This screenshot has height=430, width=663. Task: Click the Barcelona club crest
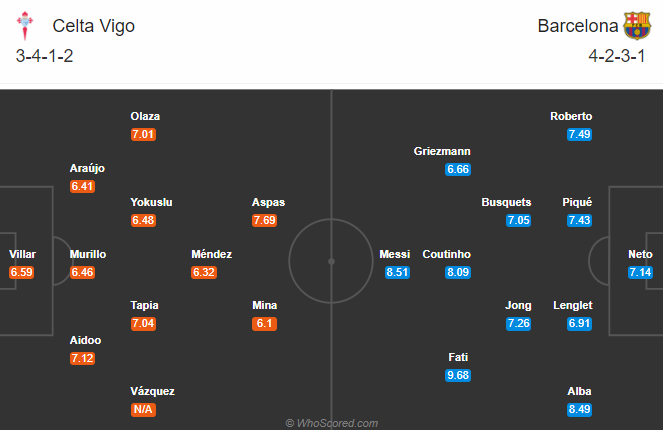[x=636, y=25]
